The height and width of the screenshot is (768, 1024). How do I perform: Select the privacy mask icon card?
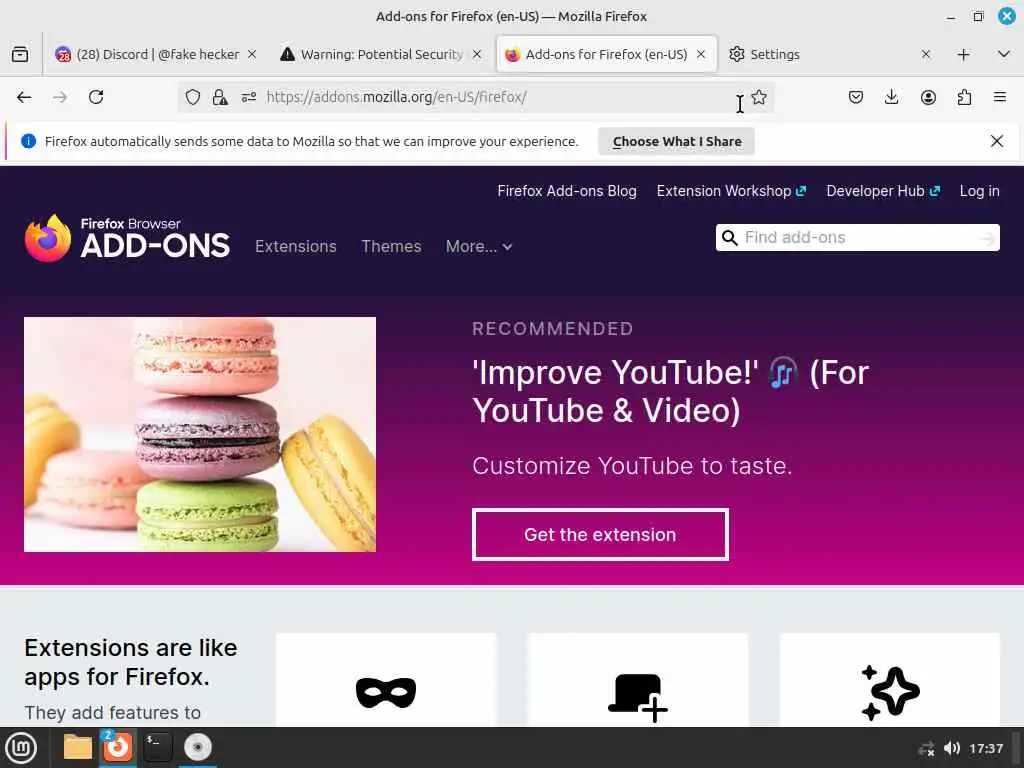(386, 680)
